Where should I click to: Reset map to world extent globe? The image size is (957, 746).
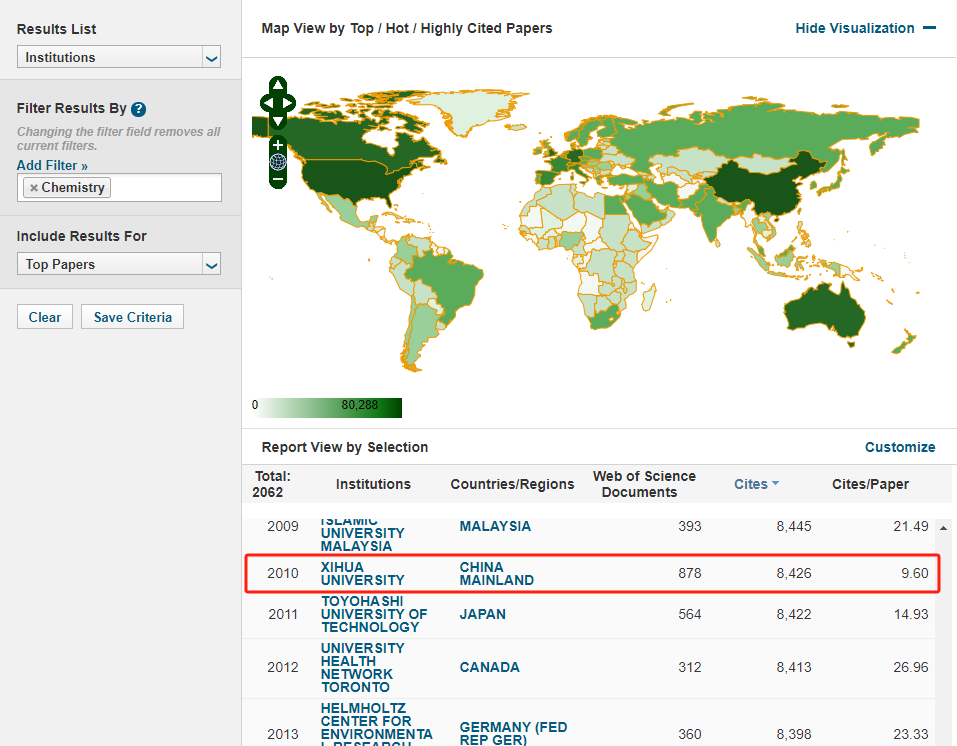click(x=278, y=162)
